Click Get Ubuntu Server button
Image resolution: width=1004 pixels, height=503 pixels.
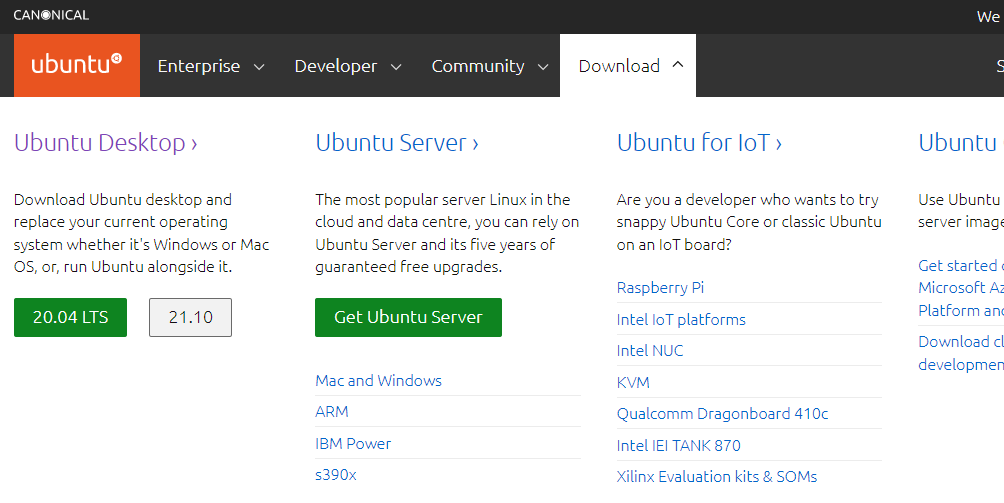409,317
